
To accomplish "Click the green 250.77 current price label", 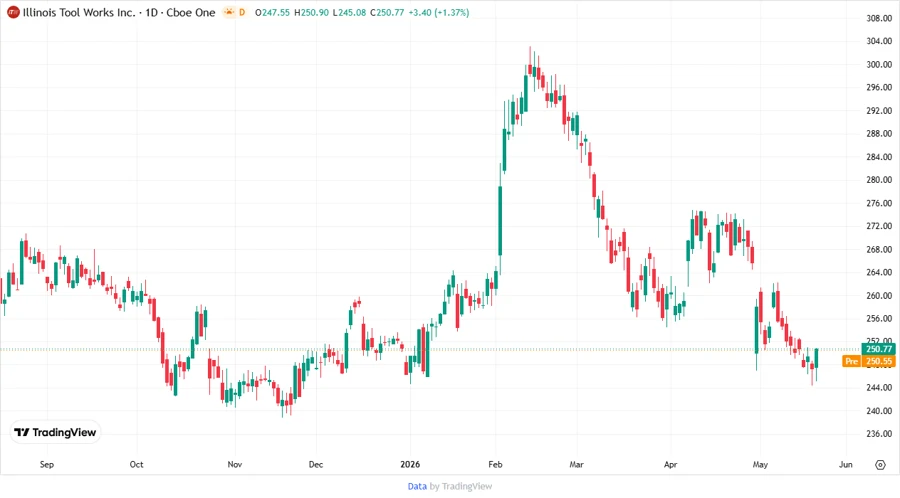I will [x=879, y=349].
